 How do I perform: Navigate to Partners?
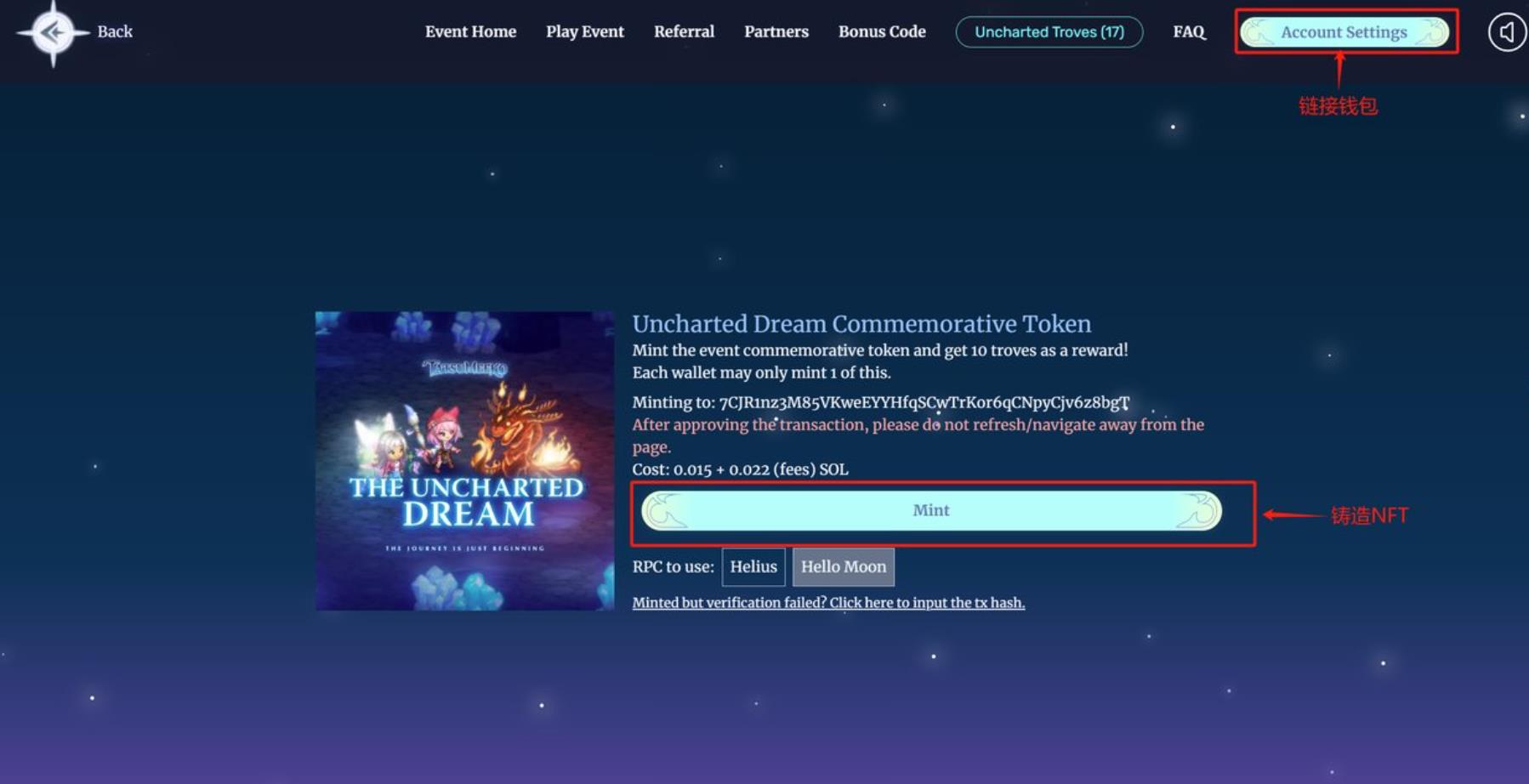pyautogui.click(x=776, y=31)
